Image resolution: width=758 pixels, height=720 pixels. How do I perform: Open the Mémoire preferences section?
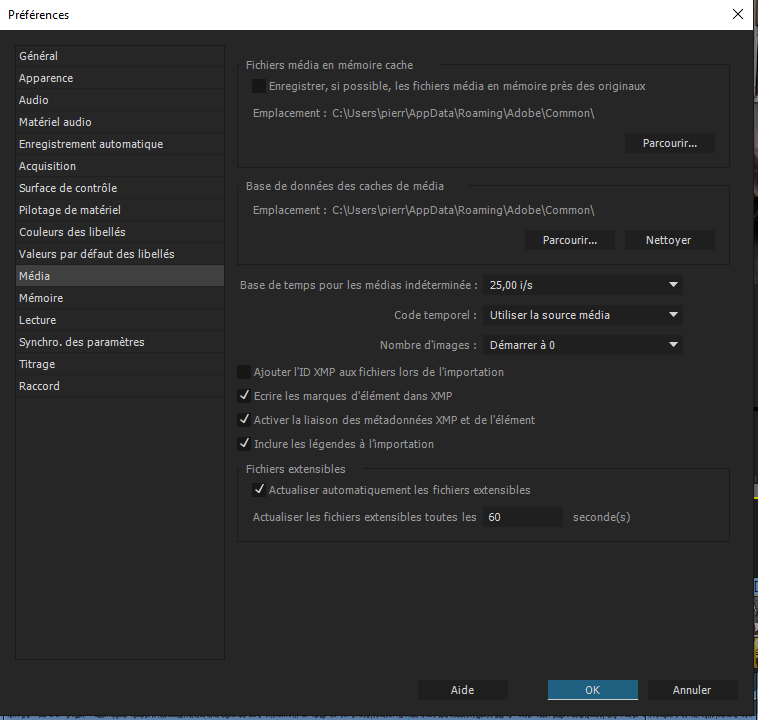point(41,298)
